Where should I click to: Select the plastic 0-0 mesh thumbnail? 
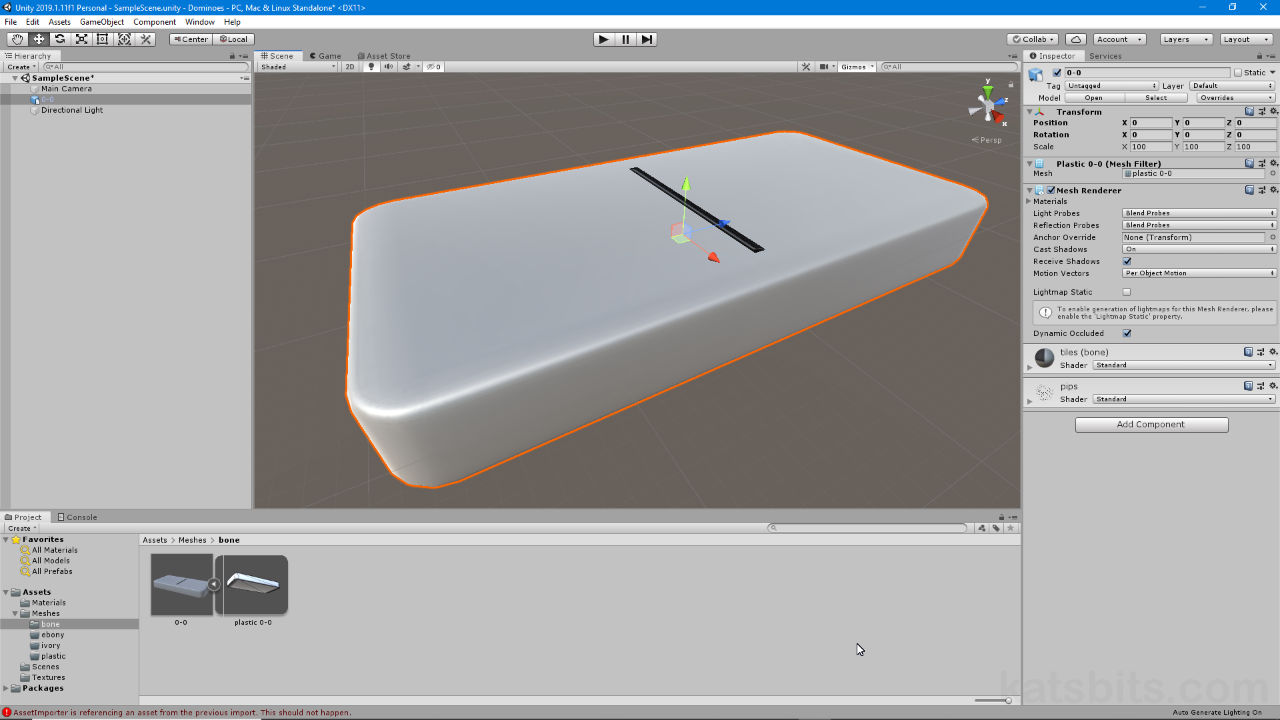pos(252,584)
